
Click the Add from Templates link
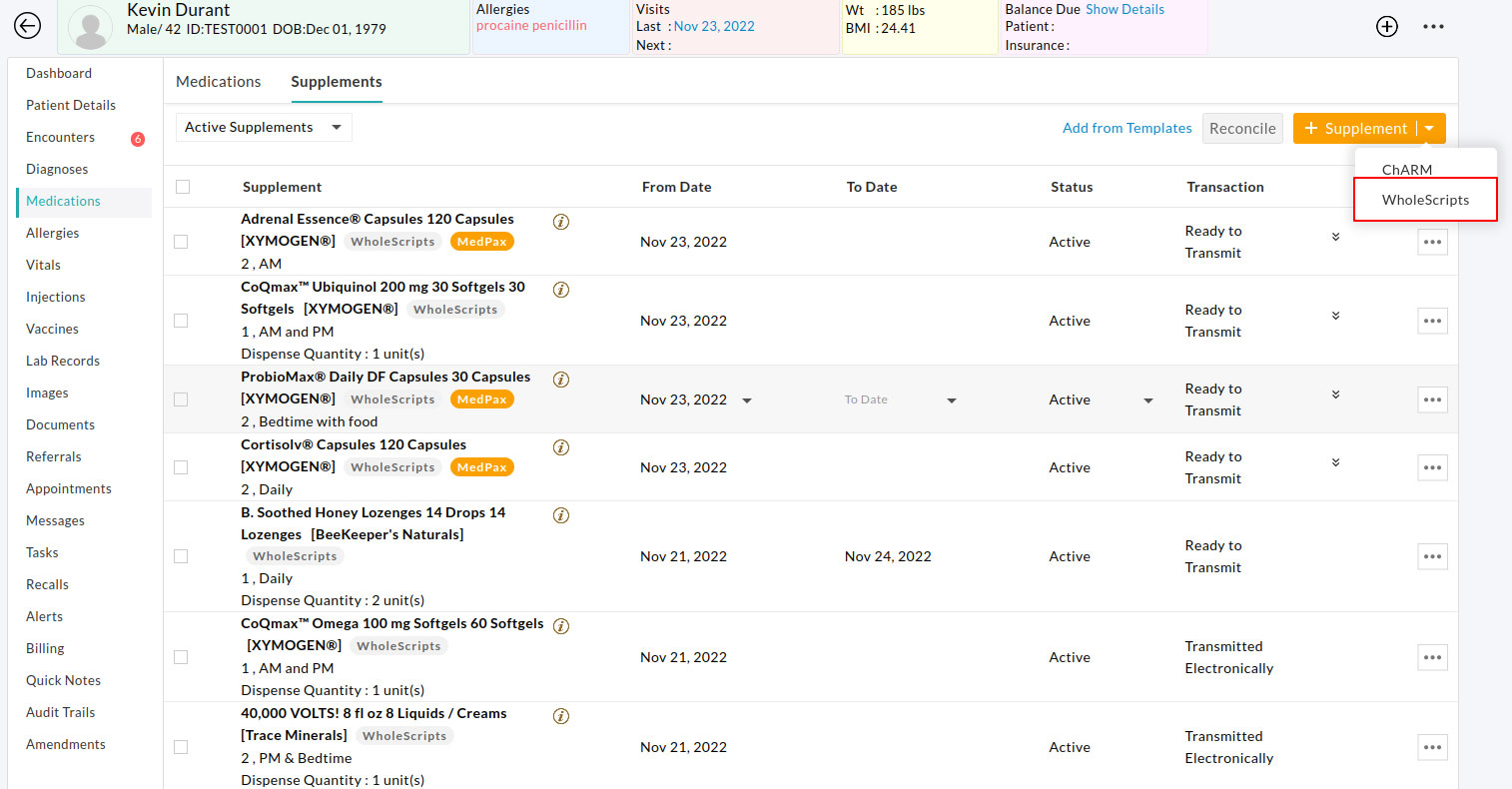[x=1127, y=128]
